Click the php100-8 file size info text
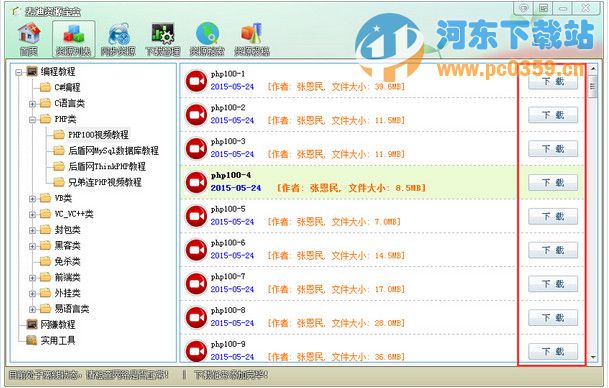The image size is (609, 388). click(336, 323)
